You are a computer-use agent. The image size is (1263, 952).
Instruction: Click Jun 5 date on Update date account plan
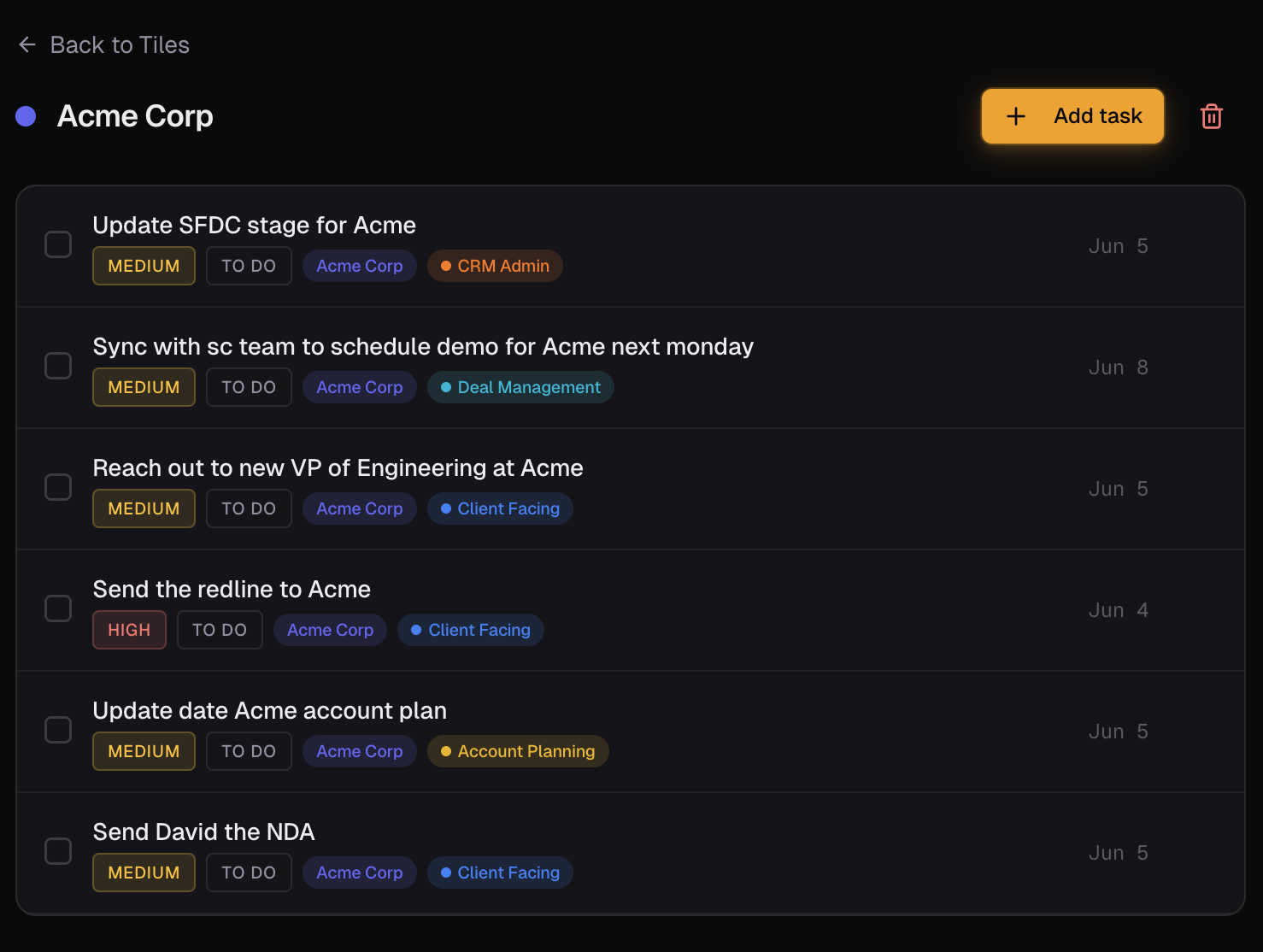(1118, 732)
